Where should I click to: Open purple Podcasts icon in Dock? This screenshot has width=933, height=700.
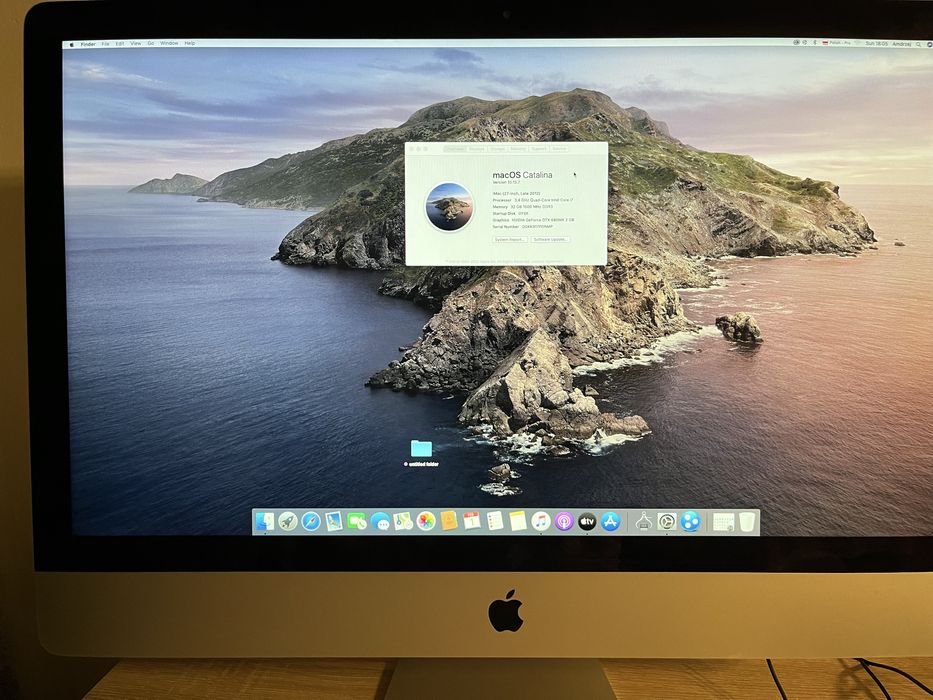[563, 522]
